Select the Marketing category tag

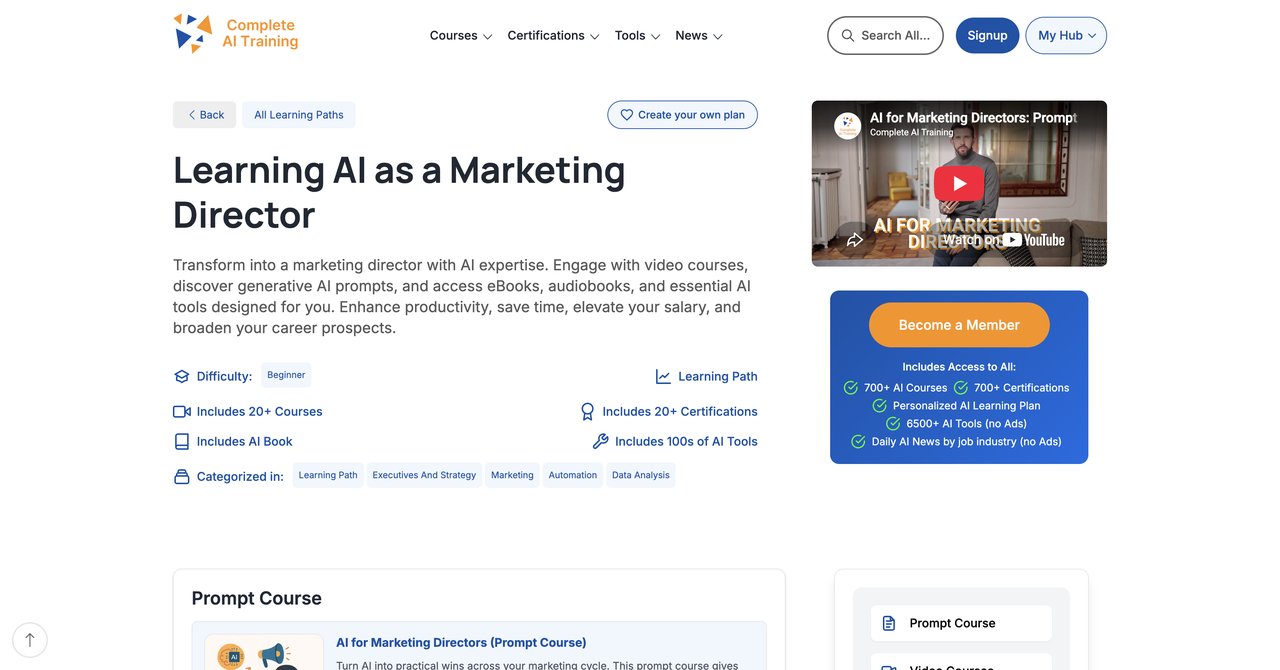(x=512, y=475)
